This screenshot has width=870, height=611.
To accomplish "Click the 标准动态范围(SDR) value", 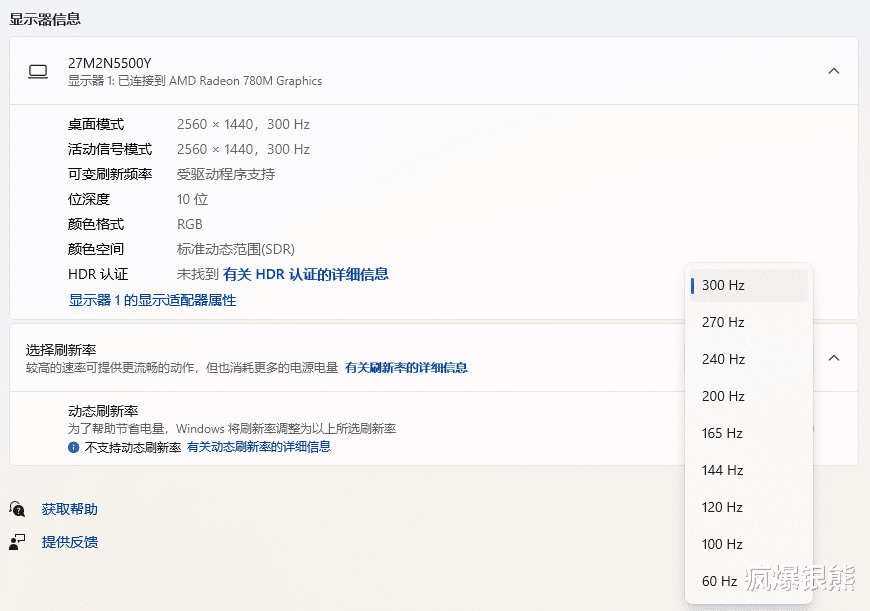I will click(236, 249).
